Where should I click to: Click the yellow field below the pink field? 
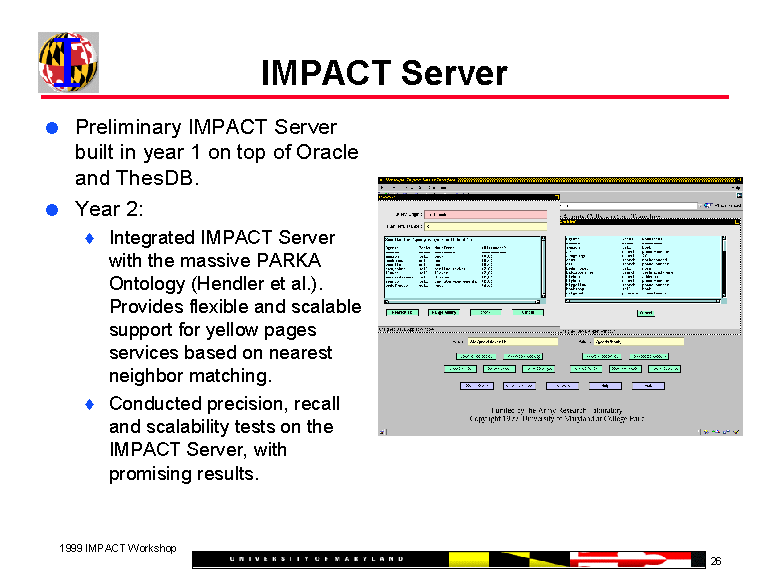tap(486, 226)
